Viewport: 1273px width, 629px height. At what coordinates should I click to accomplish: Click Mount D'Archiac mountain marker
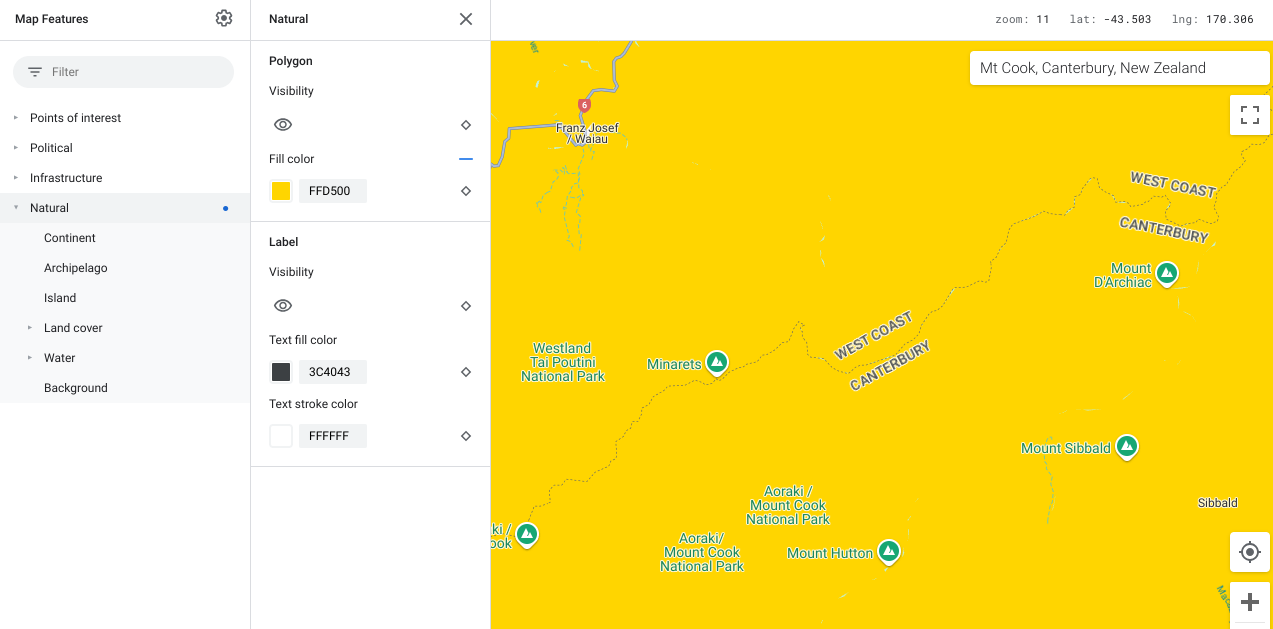tap(1166, 272)
